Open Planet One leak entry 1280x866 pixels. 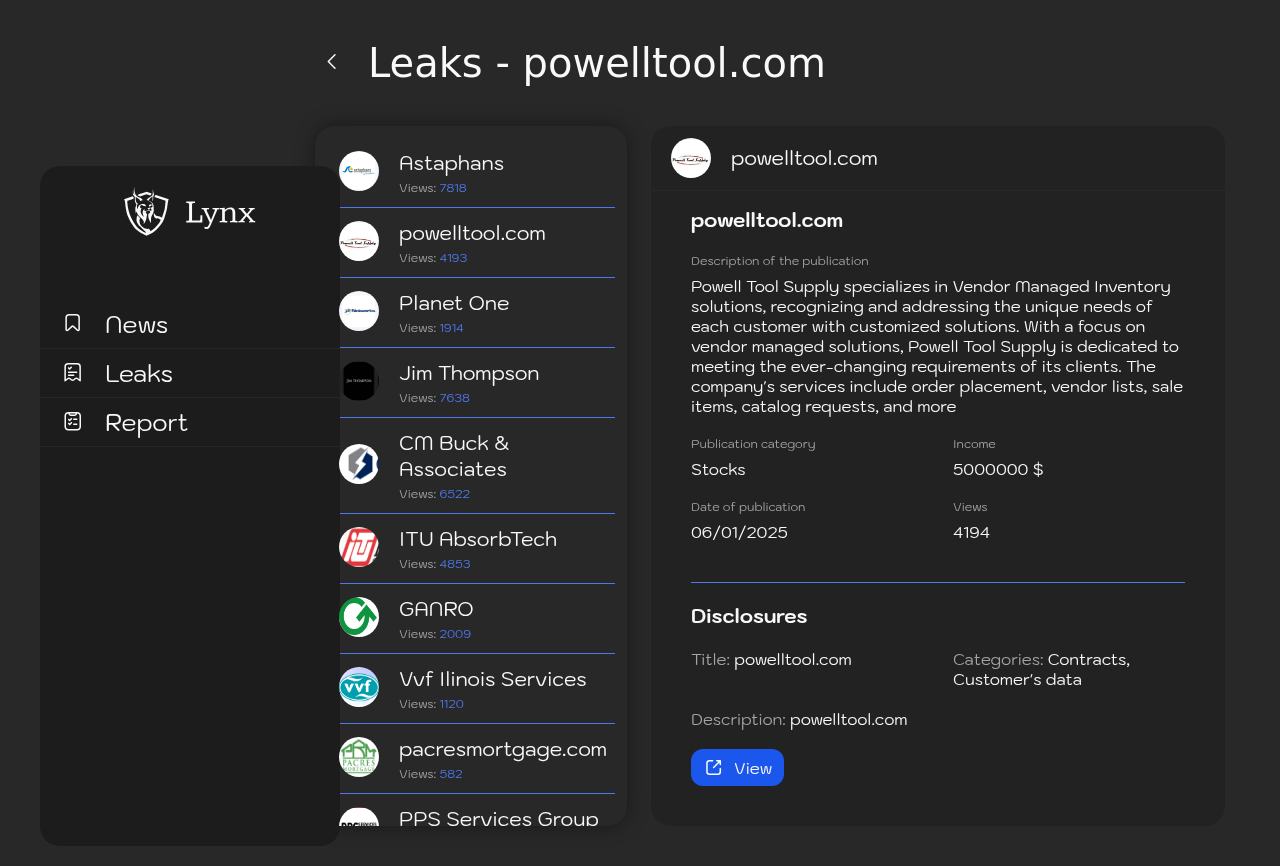coord(477,313)
